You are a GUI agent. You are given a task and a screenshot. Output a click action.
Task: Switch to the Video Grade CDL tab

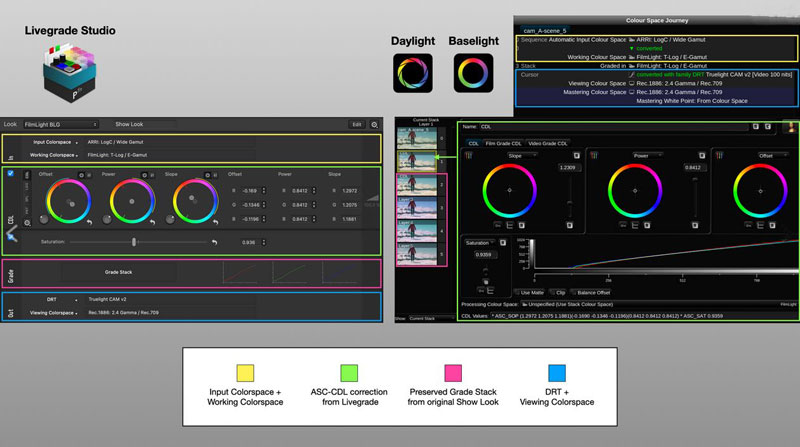(x=547, y=143)
